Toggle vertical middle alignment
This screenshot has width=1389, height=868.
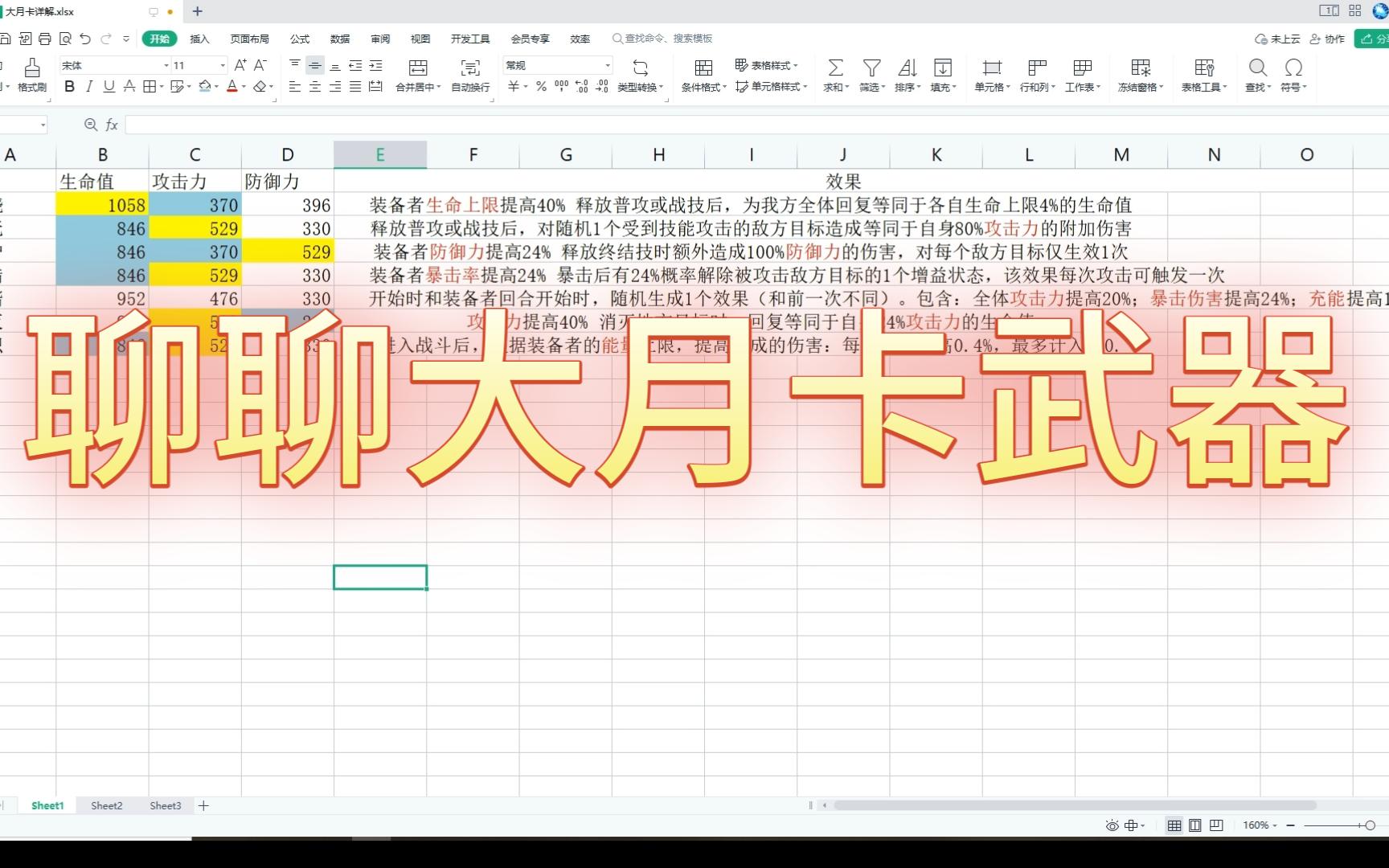coord(315,65)
